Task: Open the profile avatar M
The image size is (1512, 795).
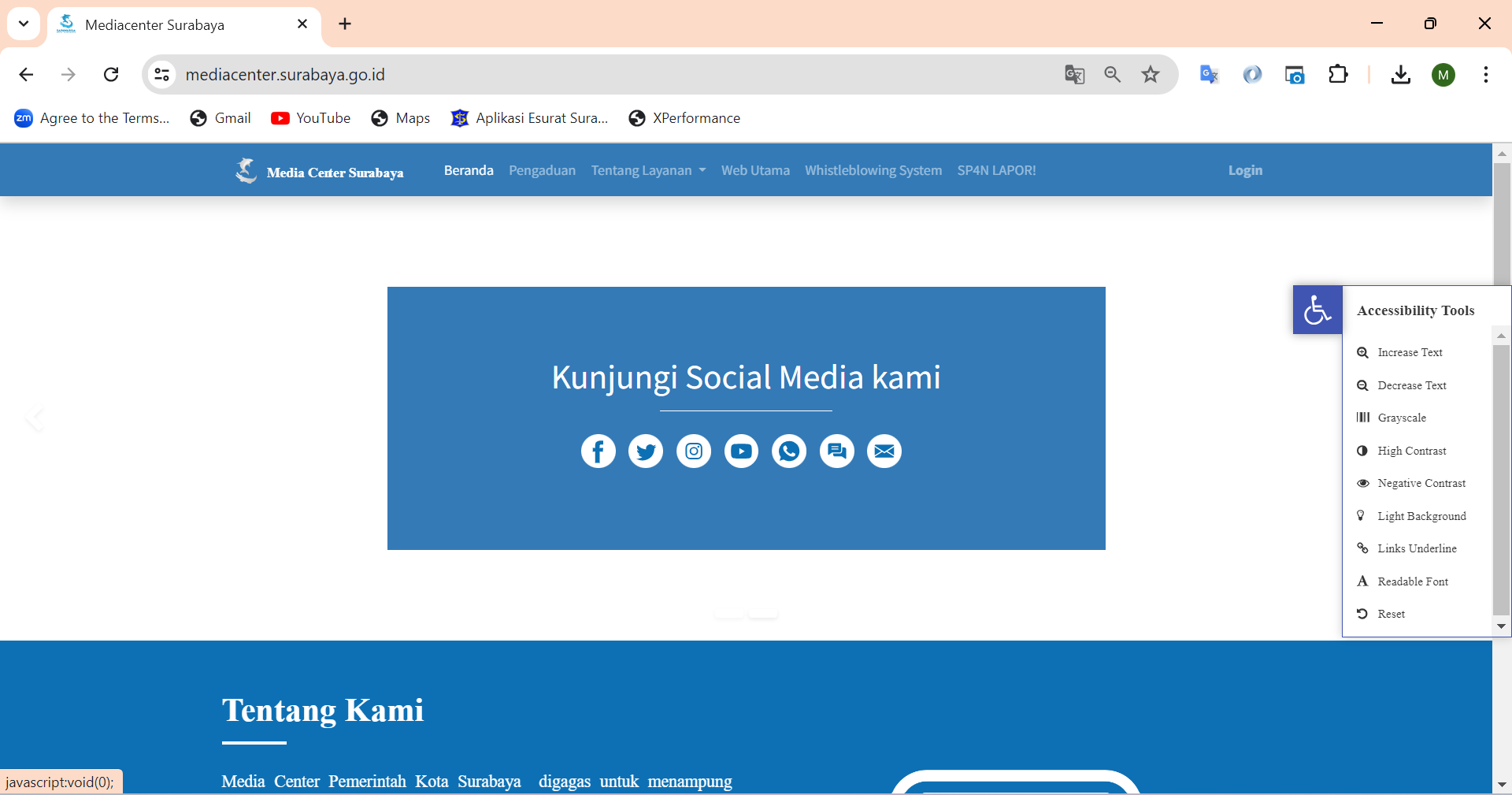Action: (x=1443, y=75)
